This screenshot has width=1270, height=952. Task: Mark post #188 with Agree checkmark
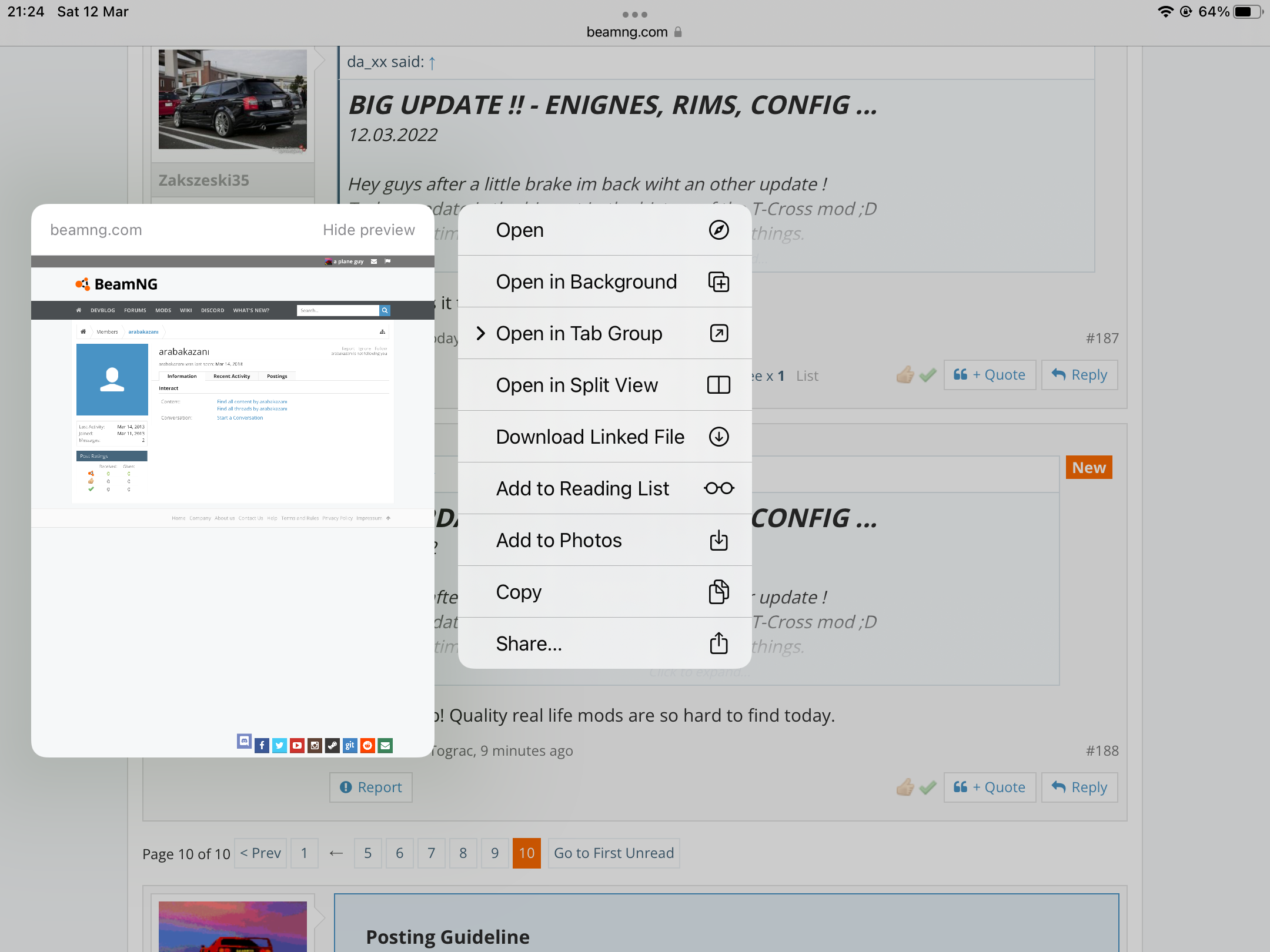click(928, 787)
